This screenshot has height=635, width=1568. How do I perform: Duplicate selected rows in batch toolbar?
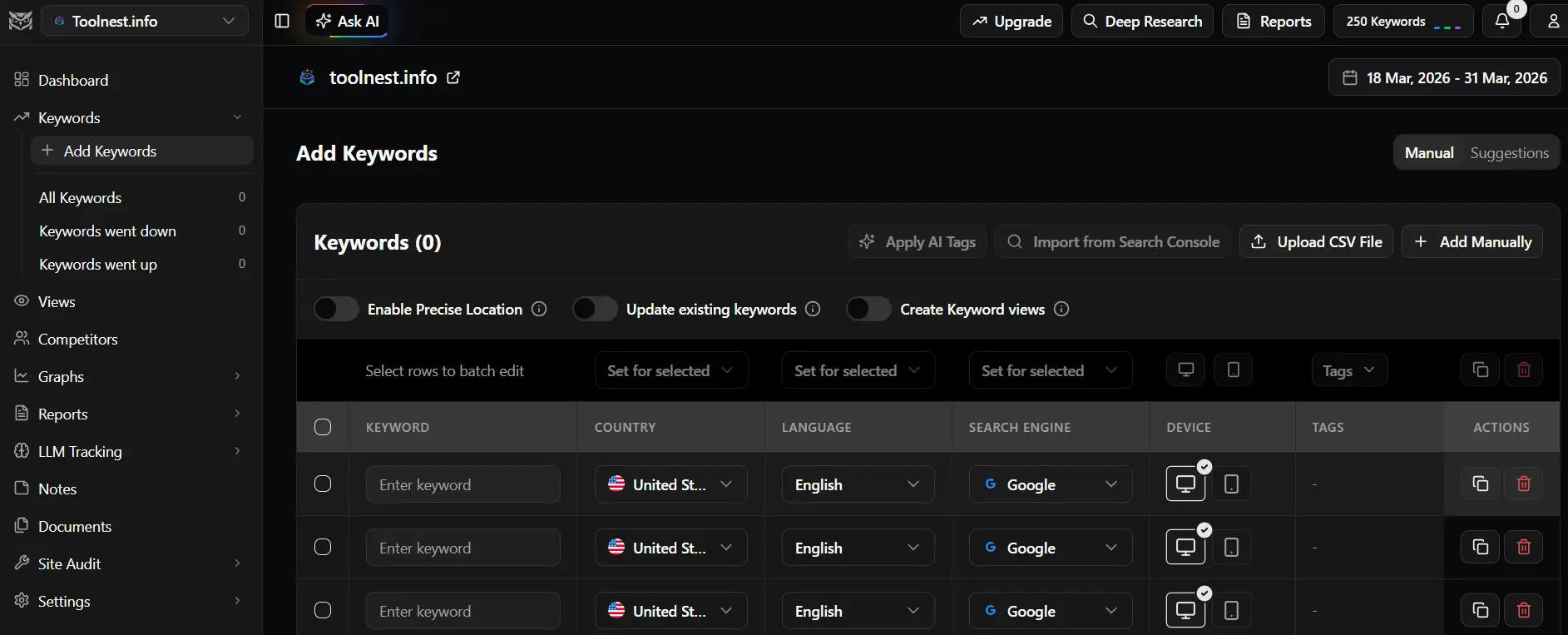click(x=1480, y=370)
